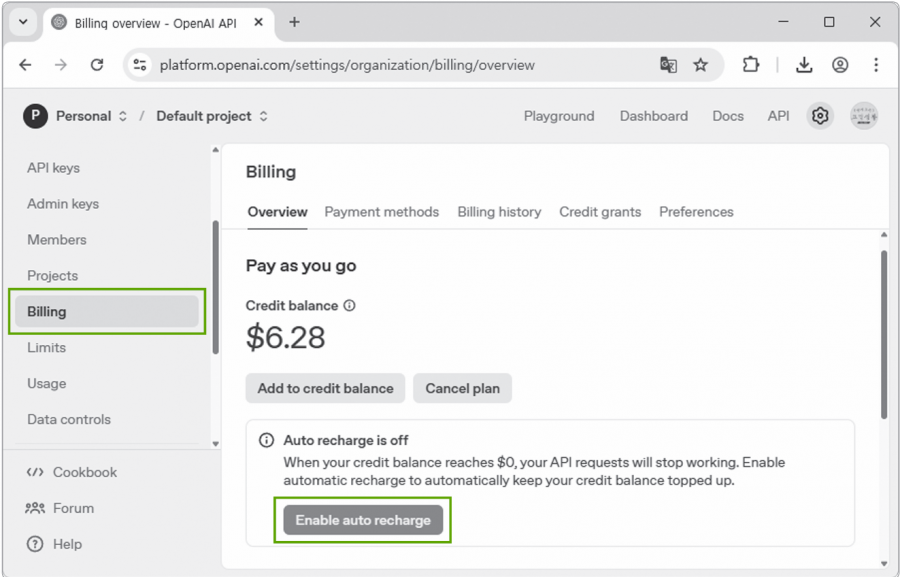Viewport: 900px width, 577px height.
Task: Go to Playground
Action: pos(558,116)
